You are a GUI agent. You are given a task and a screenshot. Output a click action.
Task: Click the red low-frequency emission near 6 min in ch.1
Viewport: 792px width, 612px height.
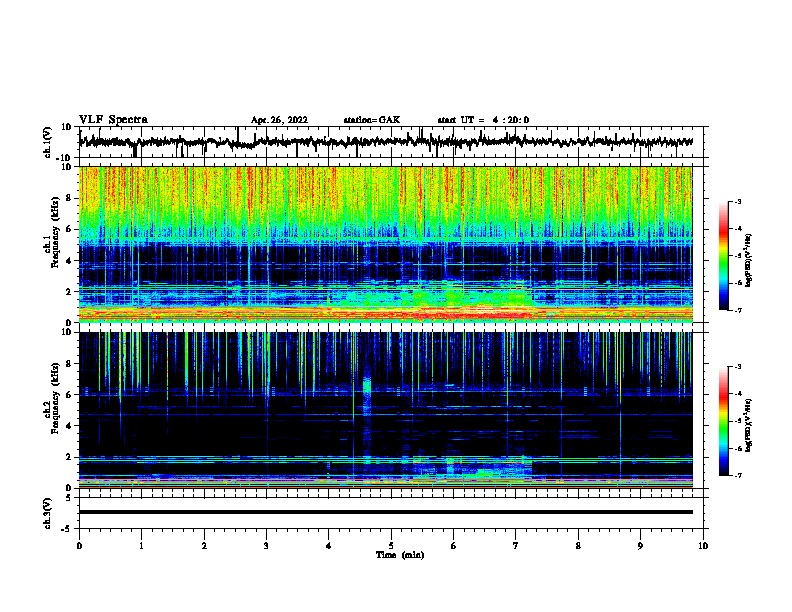tap(470, 314)
